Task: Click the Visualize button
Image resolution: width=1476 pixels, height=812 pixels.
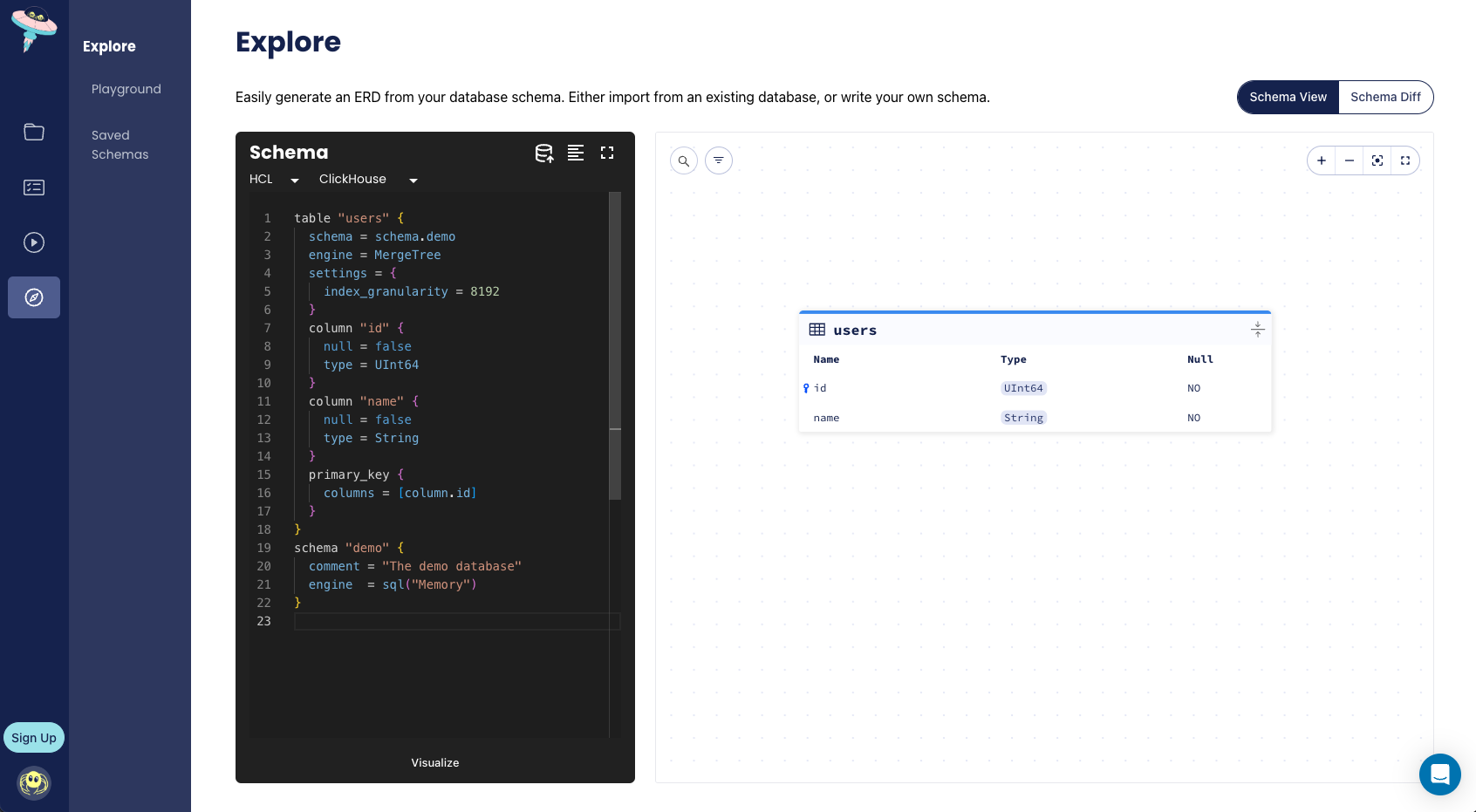Action: coord(435,762)
